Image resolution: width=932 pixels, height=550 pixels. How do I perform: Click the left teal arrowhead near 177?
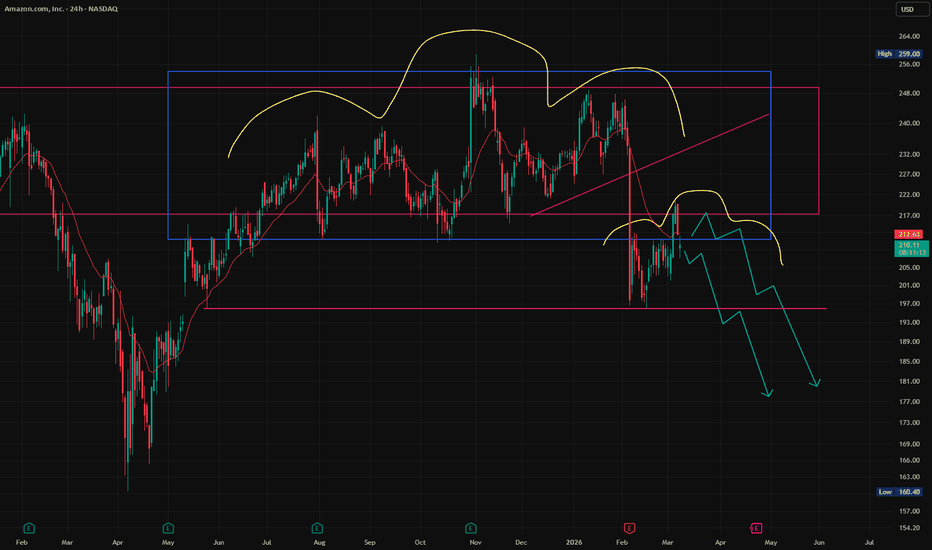click(768, 395)
